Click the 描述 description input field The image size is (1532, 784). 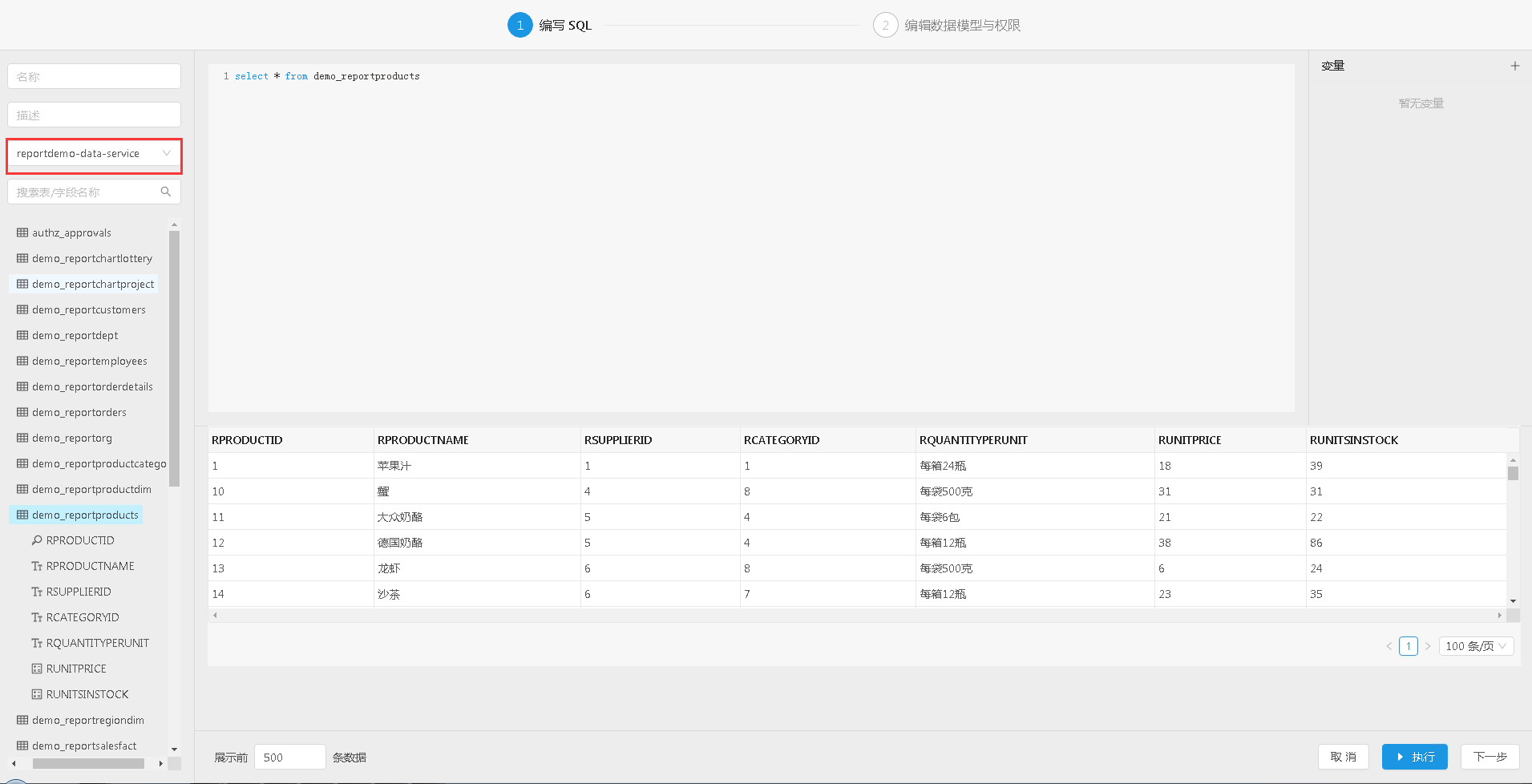click(x=94, y=115)
